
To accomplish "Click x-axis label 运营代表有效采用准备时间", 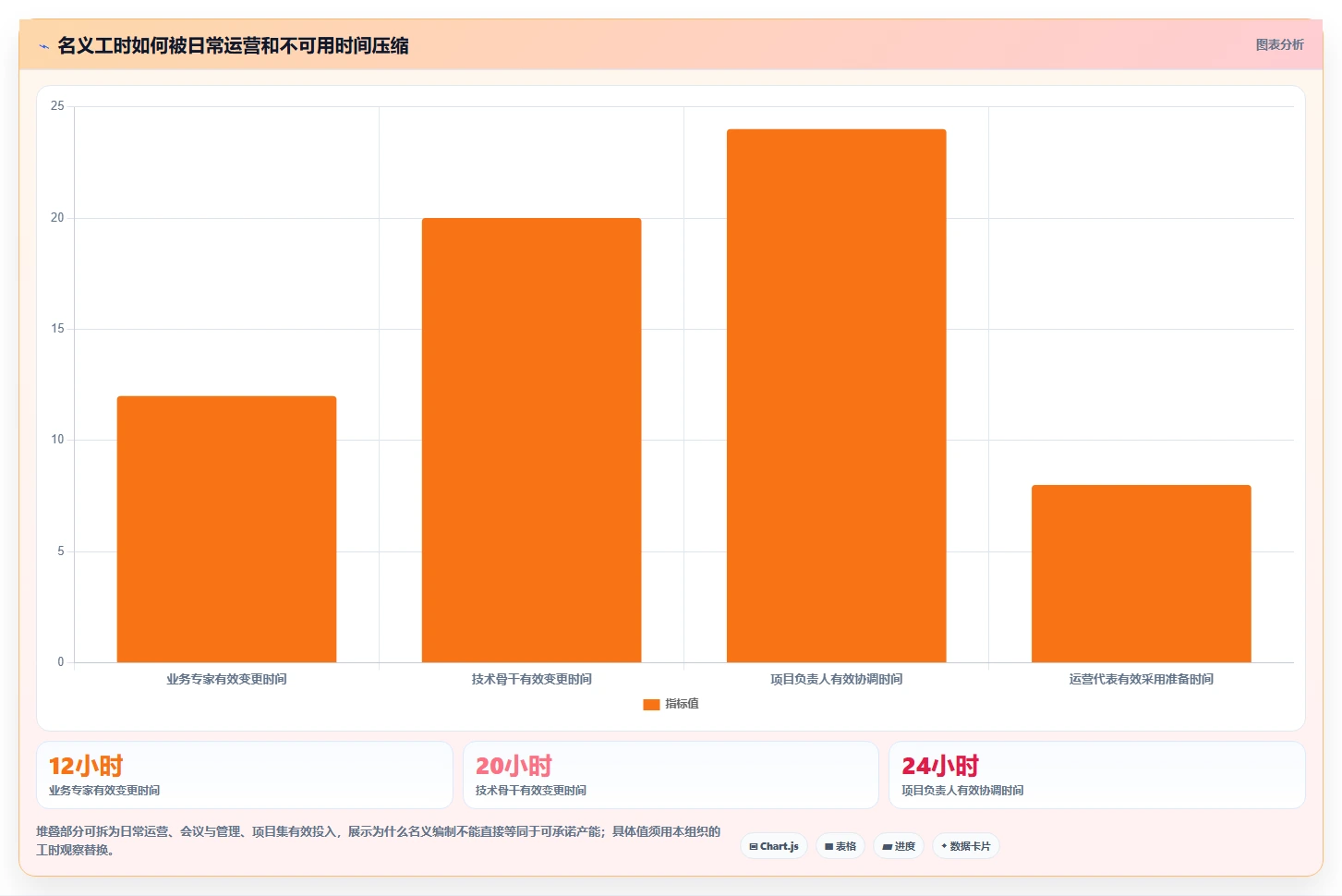I will click(x=1141, y=679).
